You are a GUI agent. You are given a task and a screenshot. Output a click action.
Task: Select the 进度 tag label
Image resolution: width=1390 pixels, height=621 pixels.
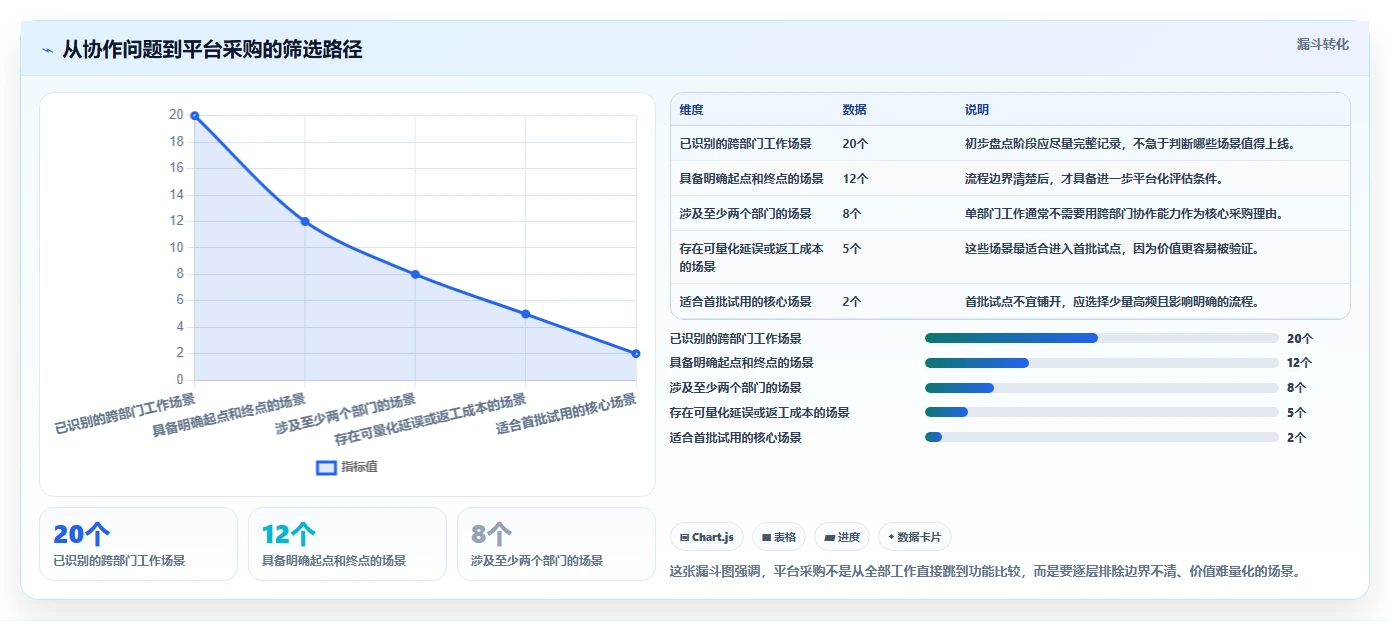pos(848,537)
